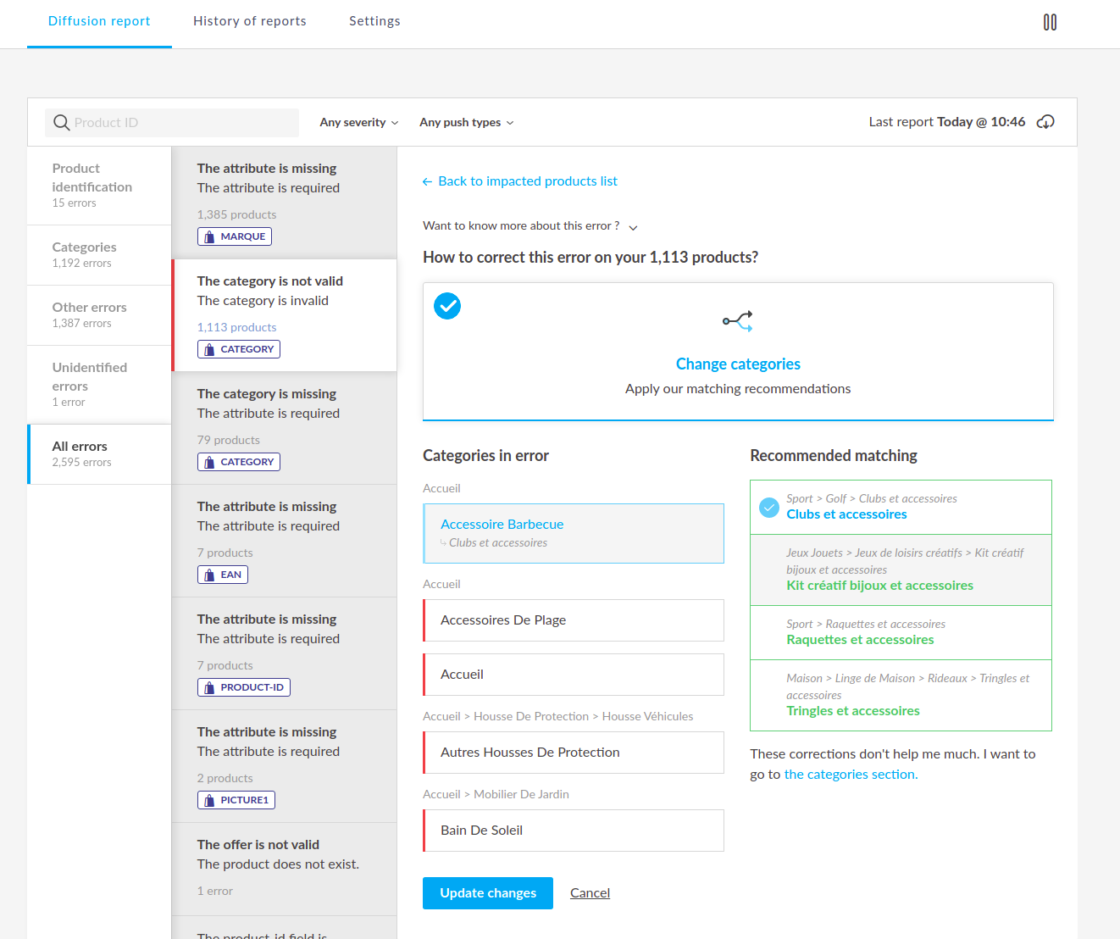Click the search magnifier icon
Screen dimensions: 1120x939
[61, 122]
